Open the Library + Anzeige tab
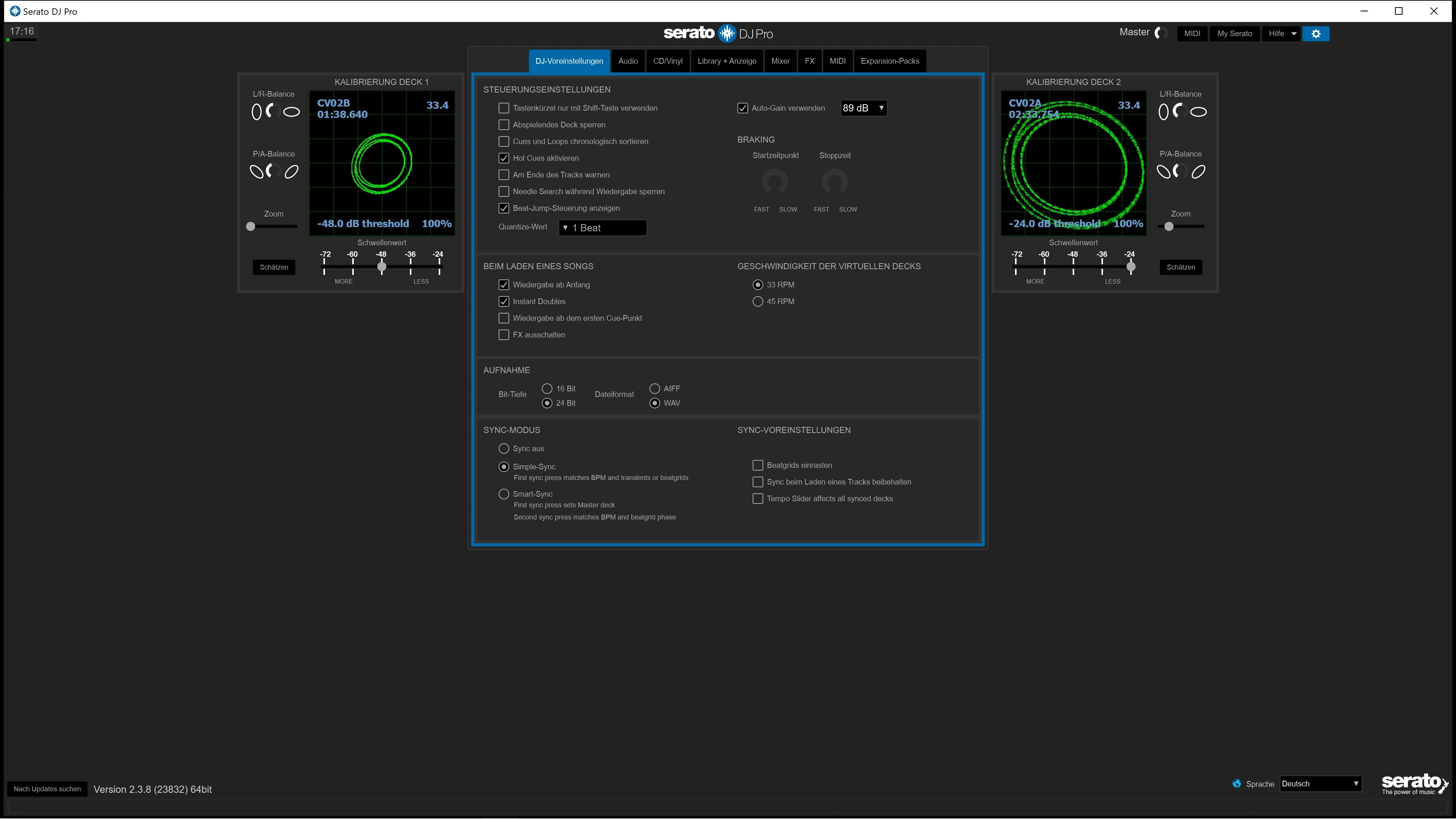 click(x=726, y=61)
